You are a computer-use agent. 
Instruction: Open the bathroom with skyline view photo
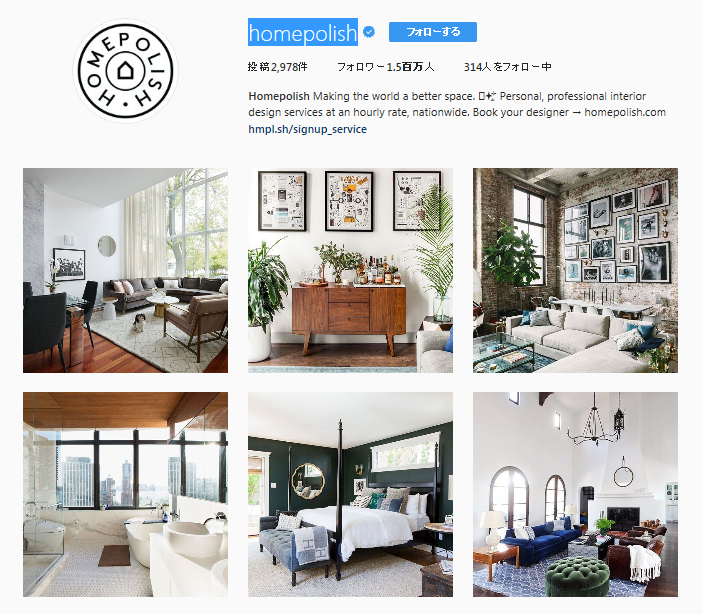tap(125, 494)
